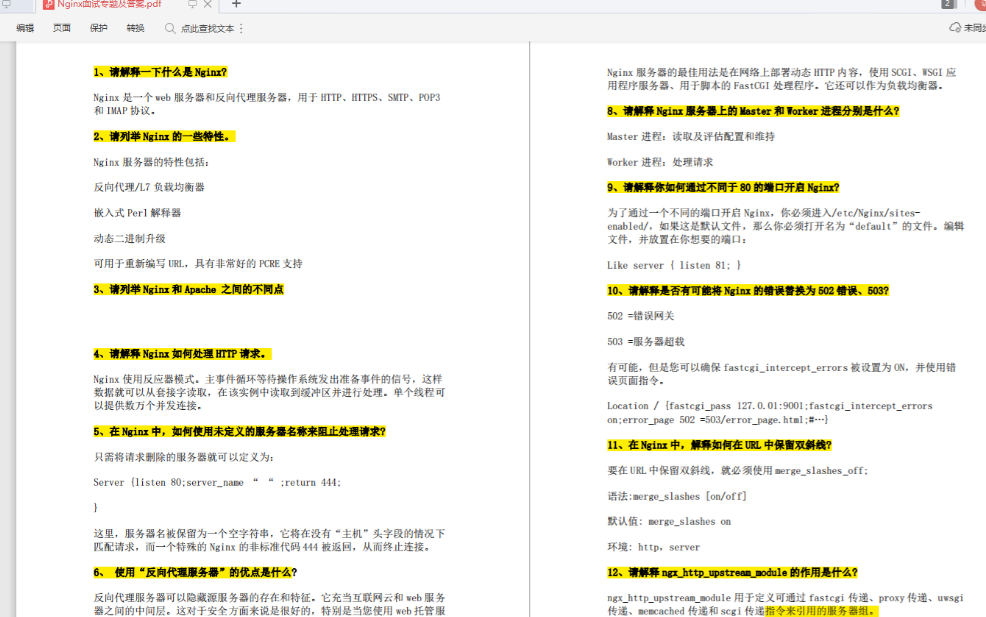Switch to the Nginx面试专题及答案.pdf tab
Image resolution: width=986 pixels, height=617 pixels.
[109, 4]
